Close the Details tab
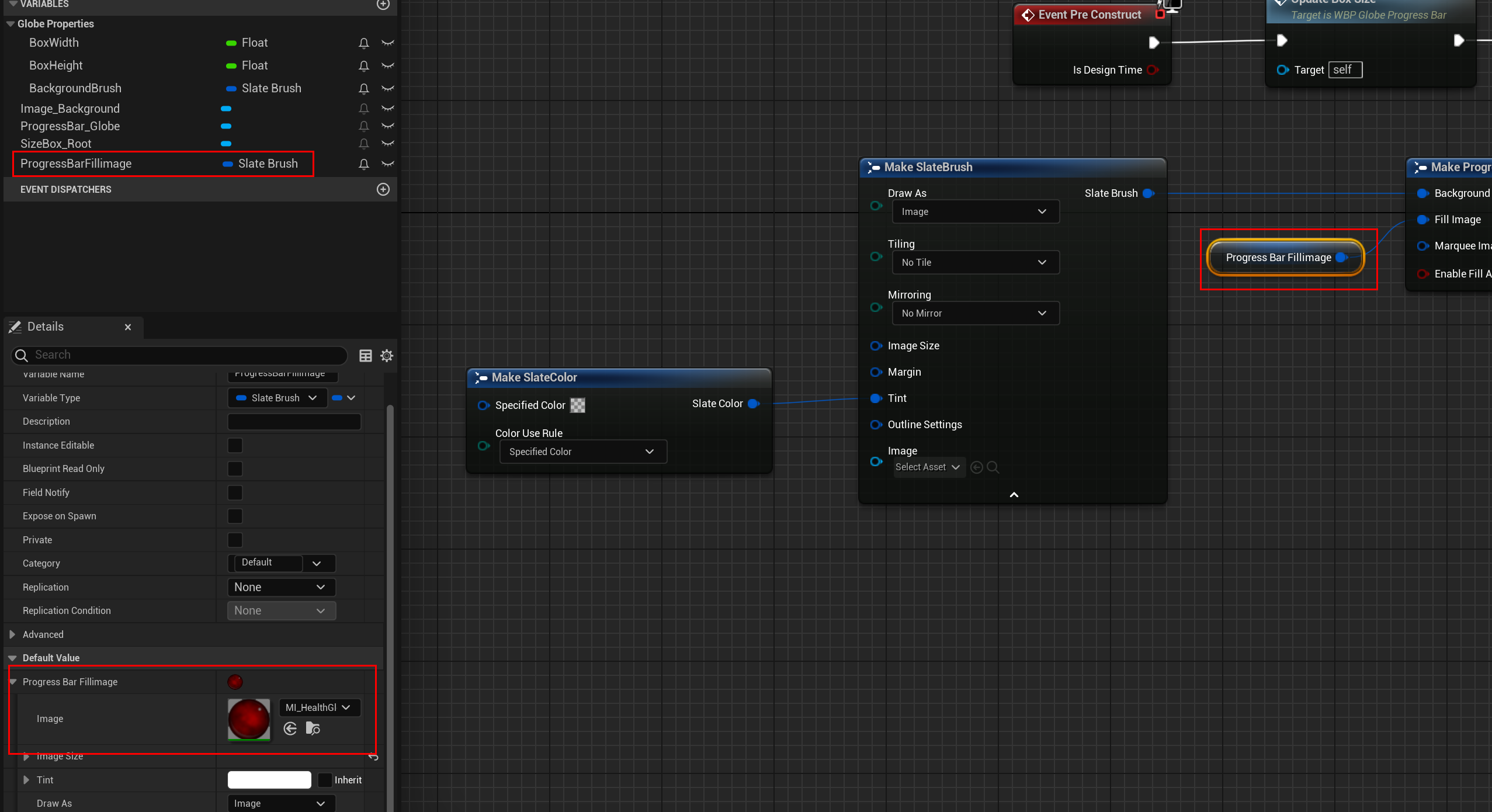The width and height of the screenshot is (1492, 812). 128,327
